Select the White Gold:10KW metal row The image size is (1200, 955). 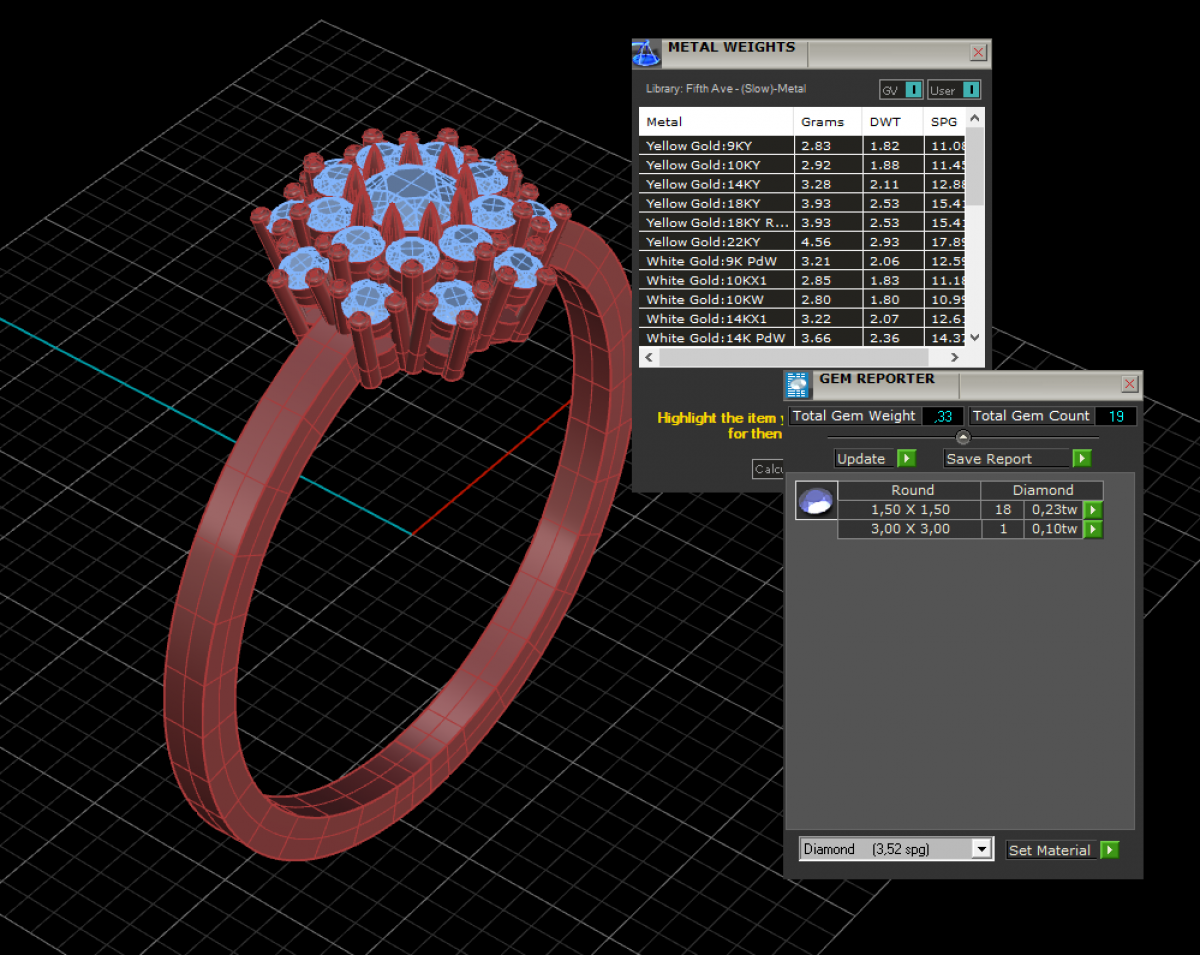717,300
